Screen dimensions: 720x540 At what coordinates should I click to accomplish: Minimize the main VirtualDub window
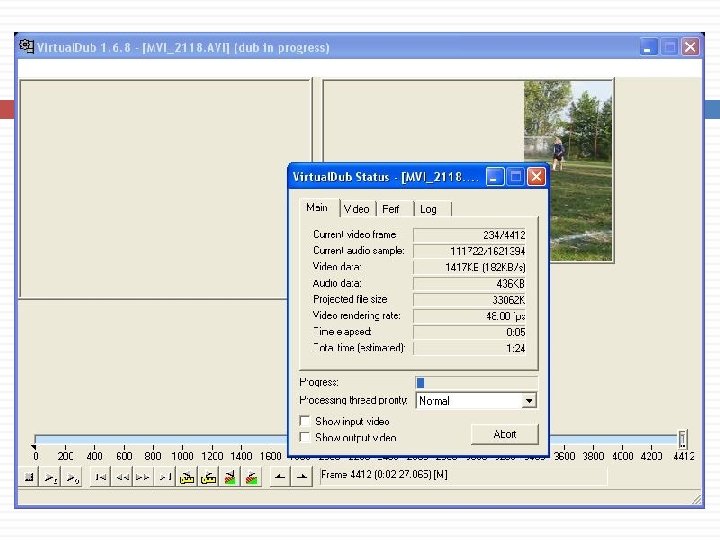pos(648,47)
